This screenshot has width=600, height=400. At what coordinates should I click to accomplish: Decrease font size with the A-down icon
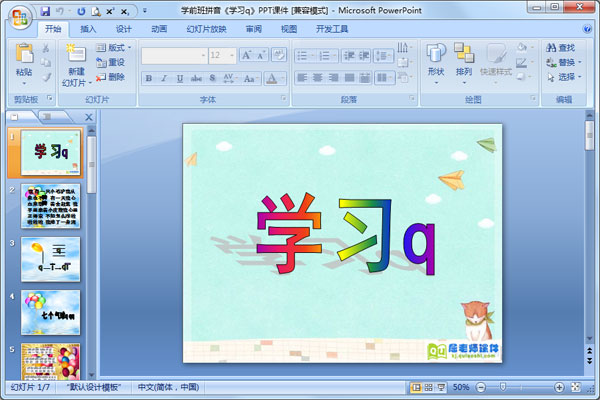tap(261, 55)
